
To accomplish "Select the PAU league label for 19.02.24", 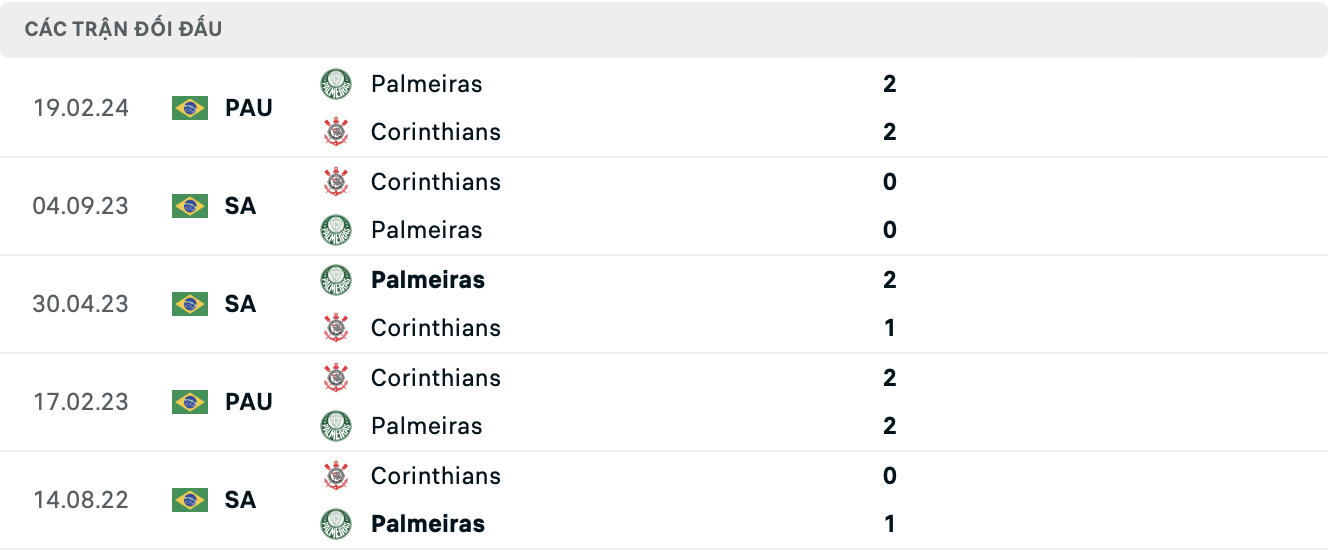I will click(249, 108).
